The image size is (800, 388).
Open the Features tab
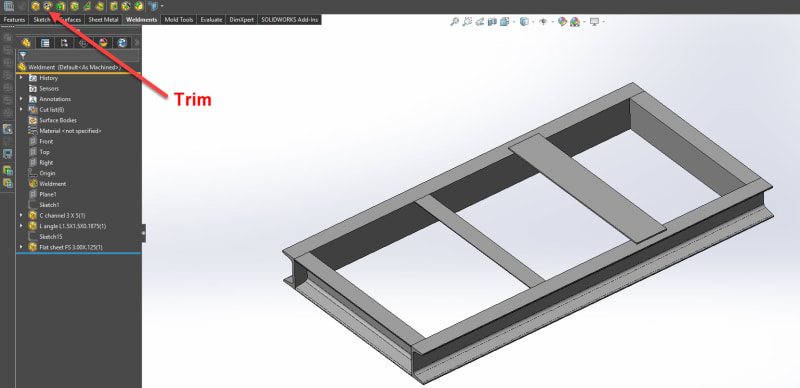click(14, 19)
